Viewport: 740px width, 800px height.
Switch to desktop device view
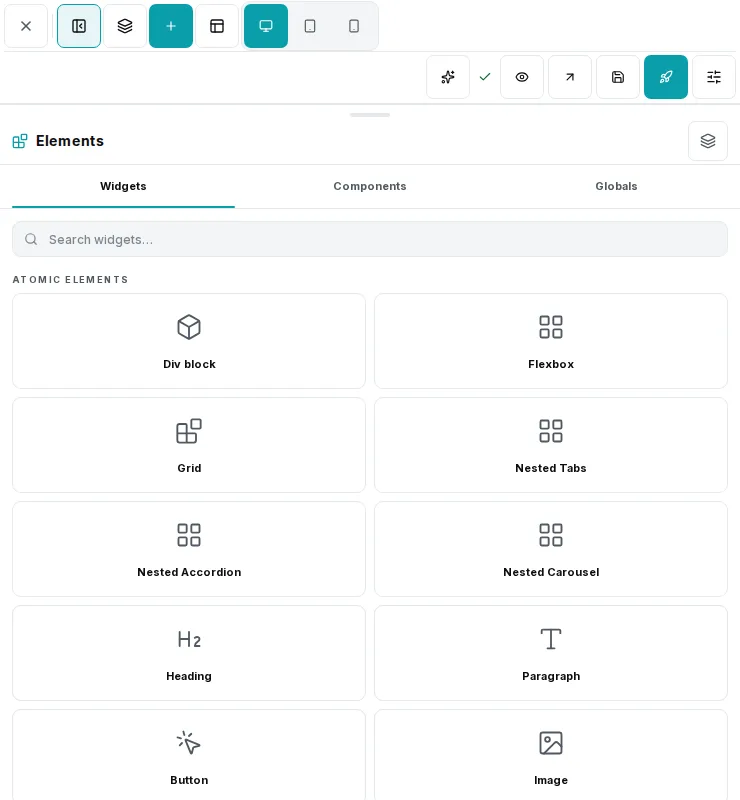coord(266,26)
